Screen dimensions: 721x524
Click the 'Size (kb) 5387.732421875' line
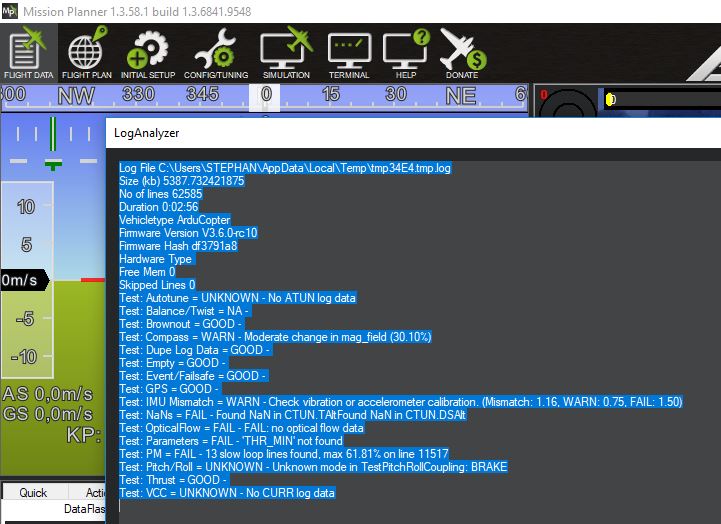tap(182, 181)
